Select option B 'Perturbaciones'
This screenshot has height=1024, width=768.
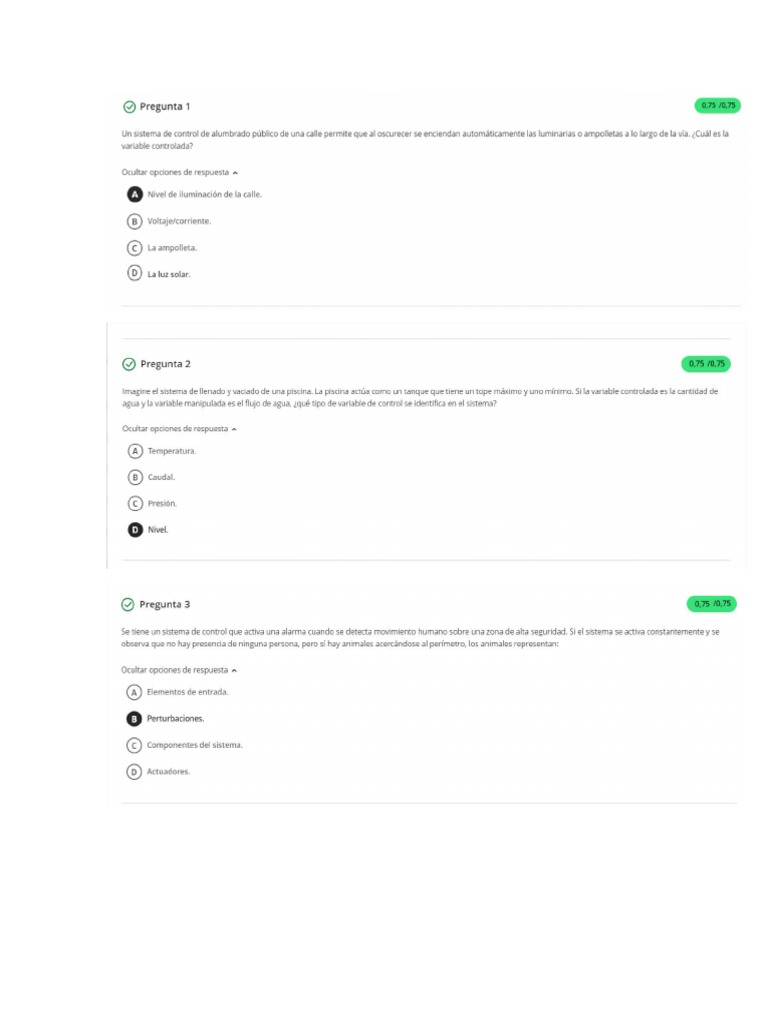click(134, 718)
